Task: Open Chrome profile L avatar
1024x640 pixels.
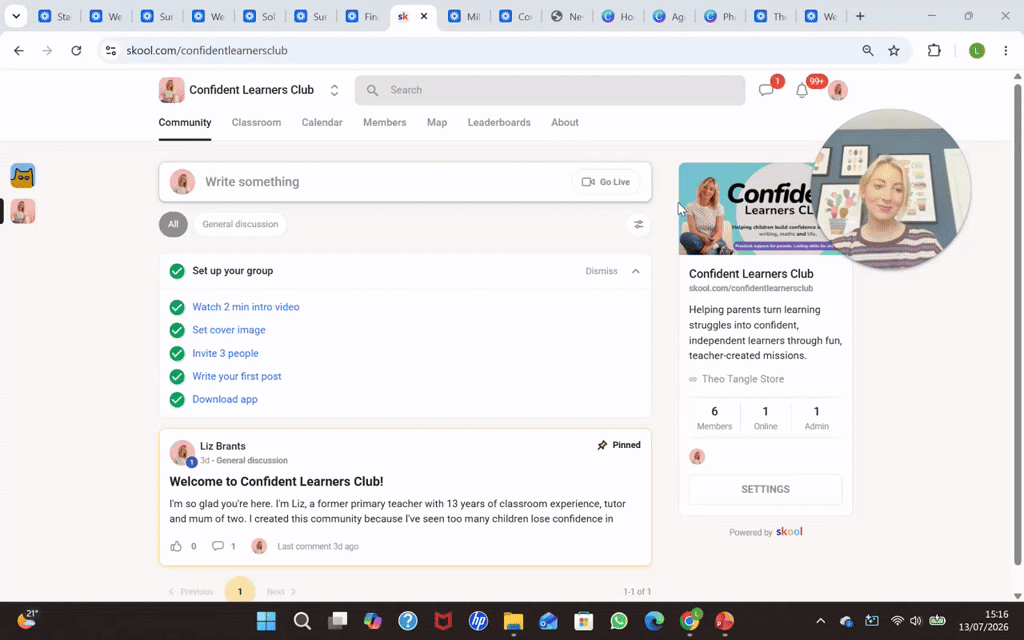Action: (977, 50)
